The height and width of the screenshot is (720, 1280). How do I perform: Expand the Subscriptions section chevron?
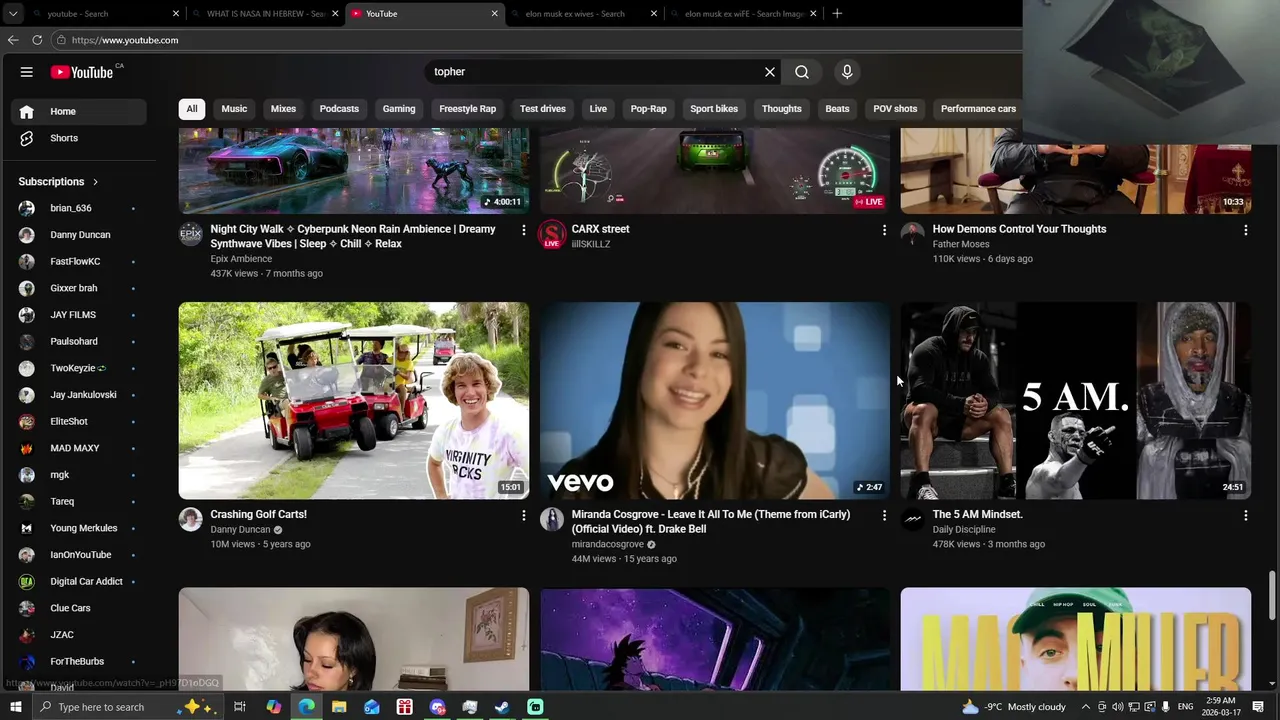(x=95, y=182)
